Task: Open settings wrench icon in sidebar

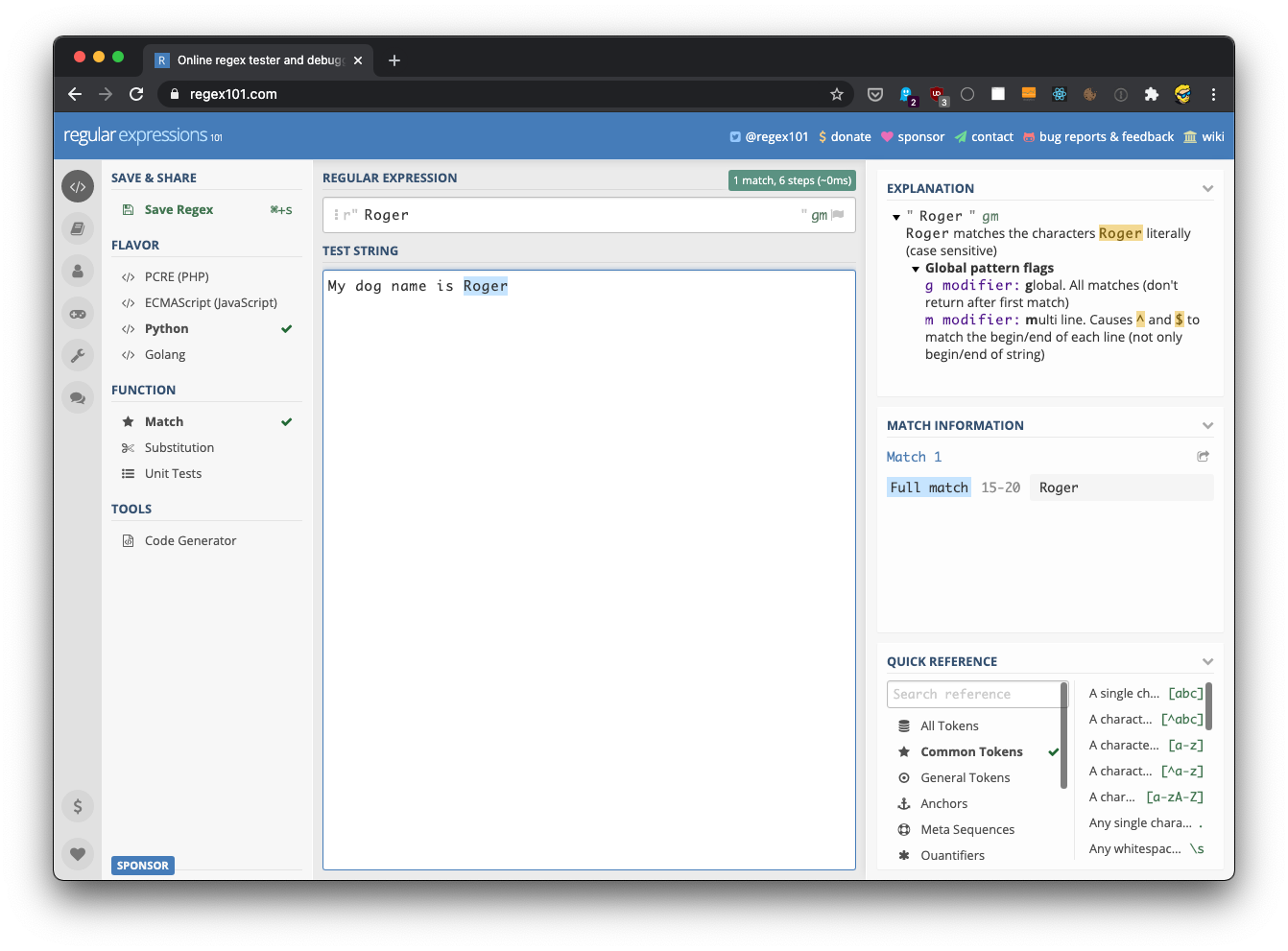Action: pyautogui.click(x=78, y=355)
